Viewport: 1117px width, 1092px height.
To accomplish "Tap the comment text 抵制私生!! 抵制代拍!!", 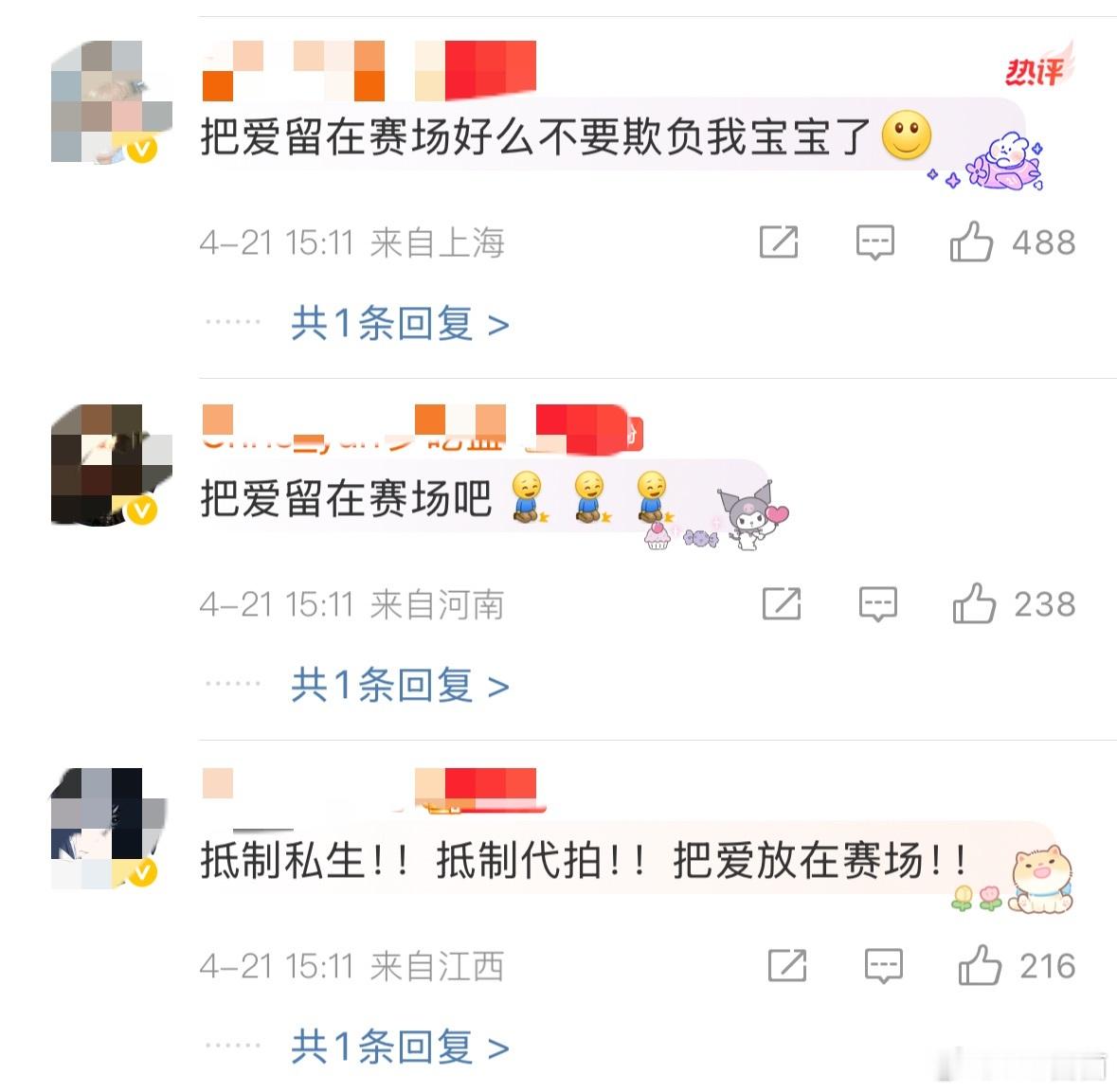I will pos(423,860).
